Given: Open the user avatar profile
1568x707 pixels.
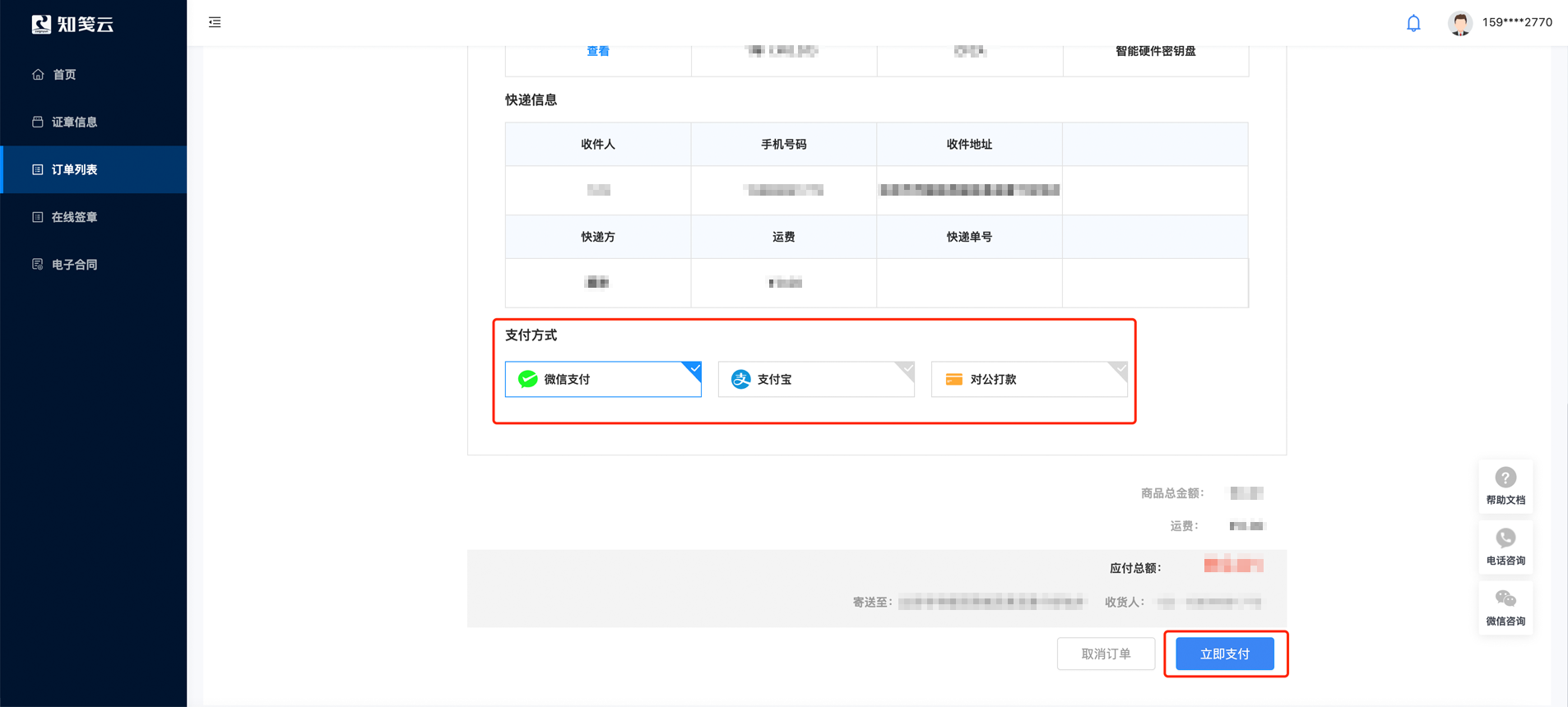Looking at the screenshot, I should coord(1460,23).
